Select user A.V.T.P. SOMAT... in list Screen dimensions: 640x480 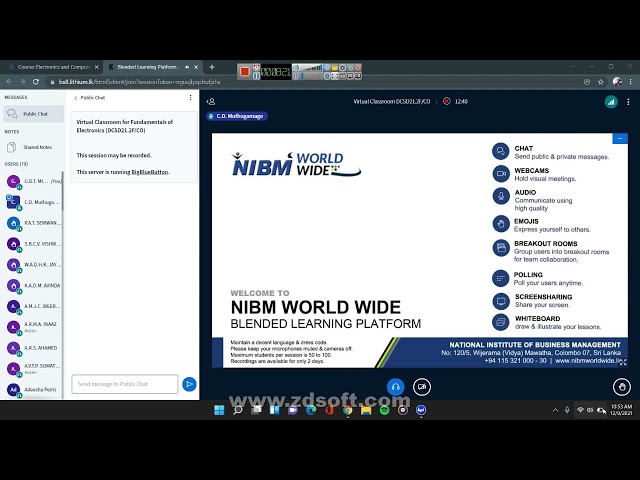coord(33,369)
